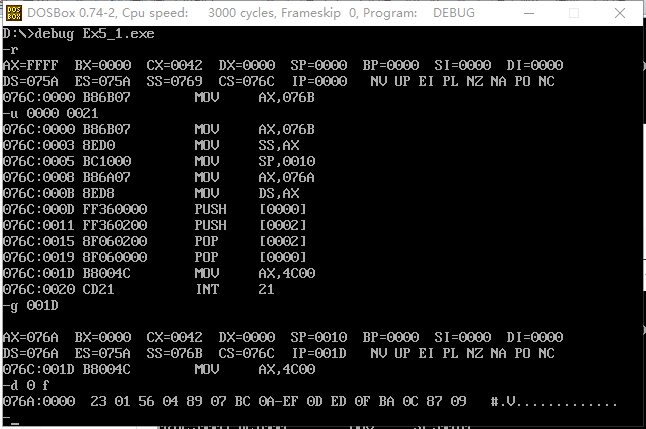646x429 pixels.
Task: Click the MOV DS,AX instruction line
Action: coord(151,193)
